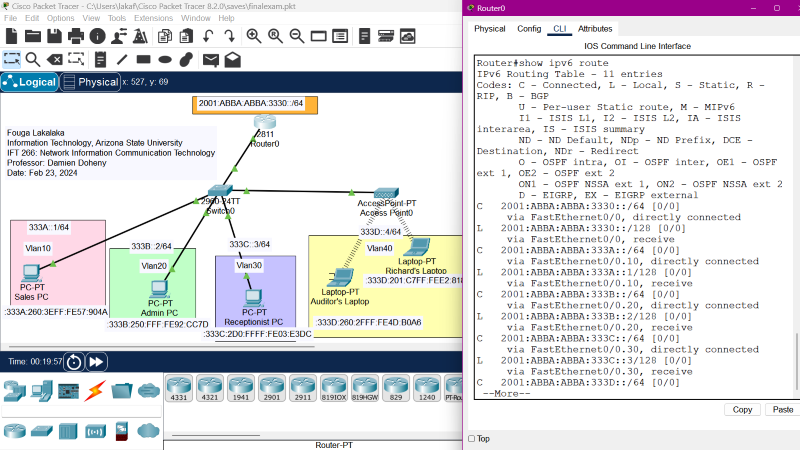
Task: Click Switch0 device in topology
Action: (x=220, y=191)
